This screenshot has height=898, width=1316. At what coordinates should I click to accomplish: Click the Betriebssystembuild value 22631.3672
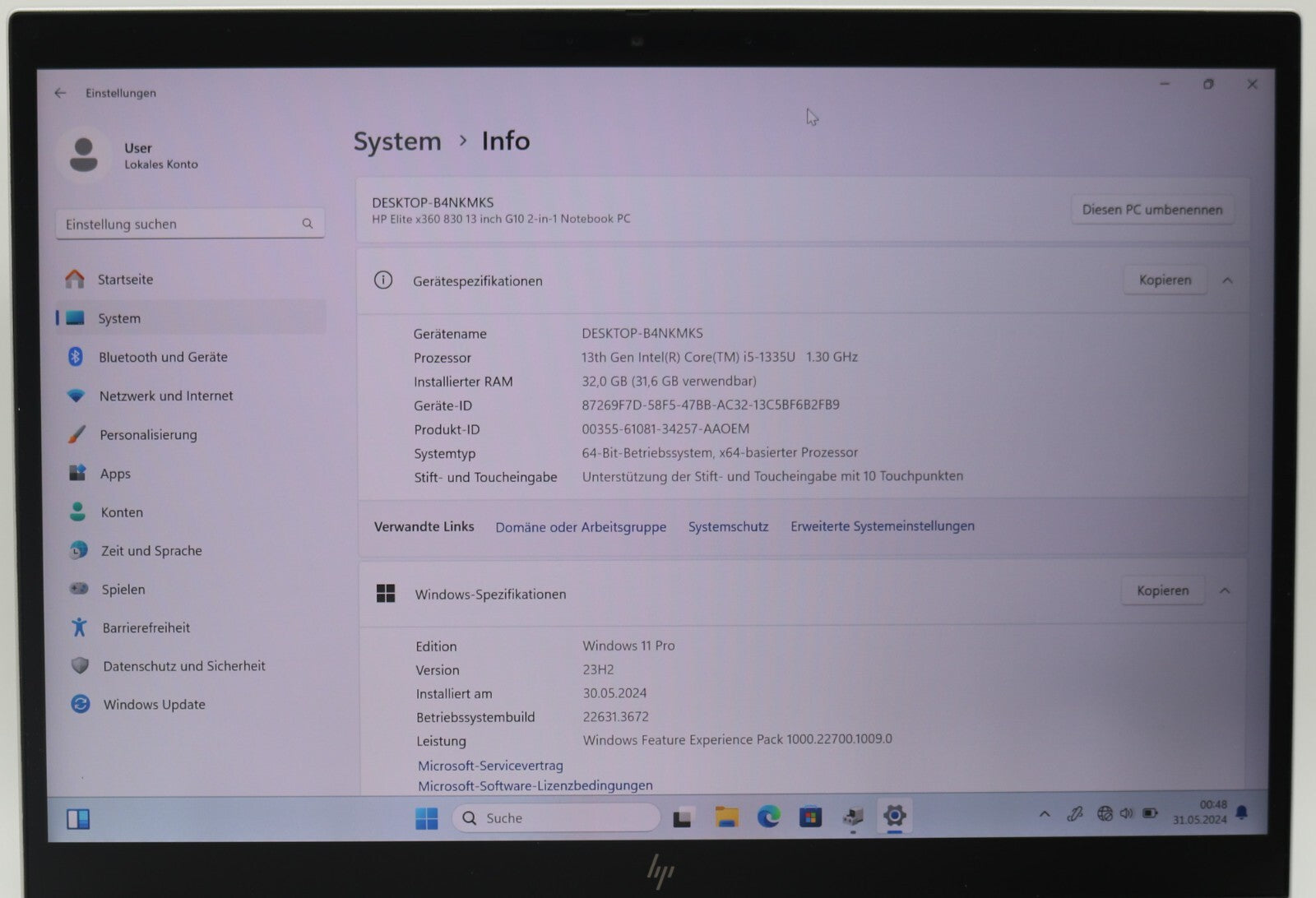tap(616, 717)
